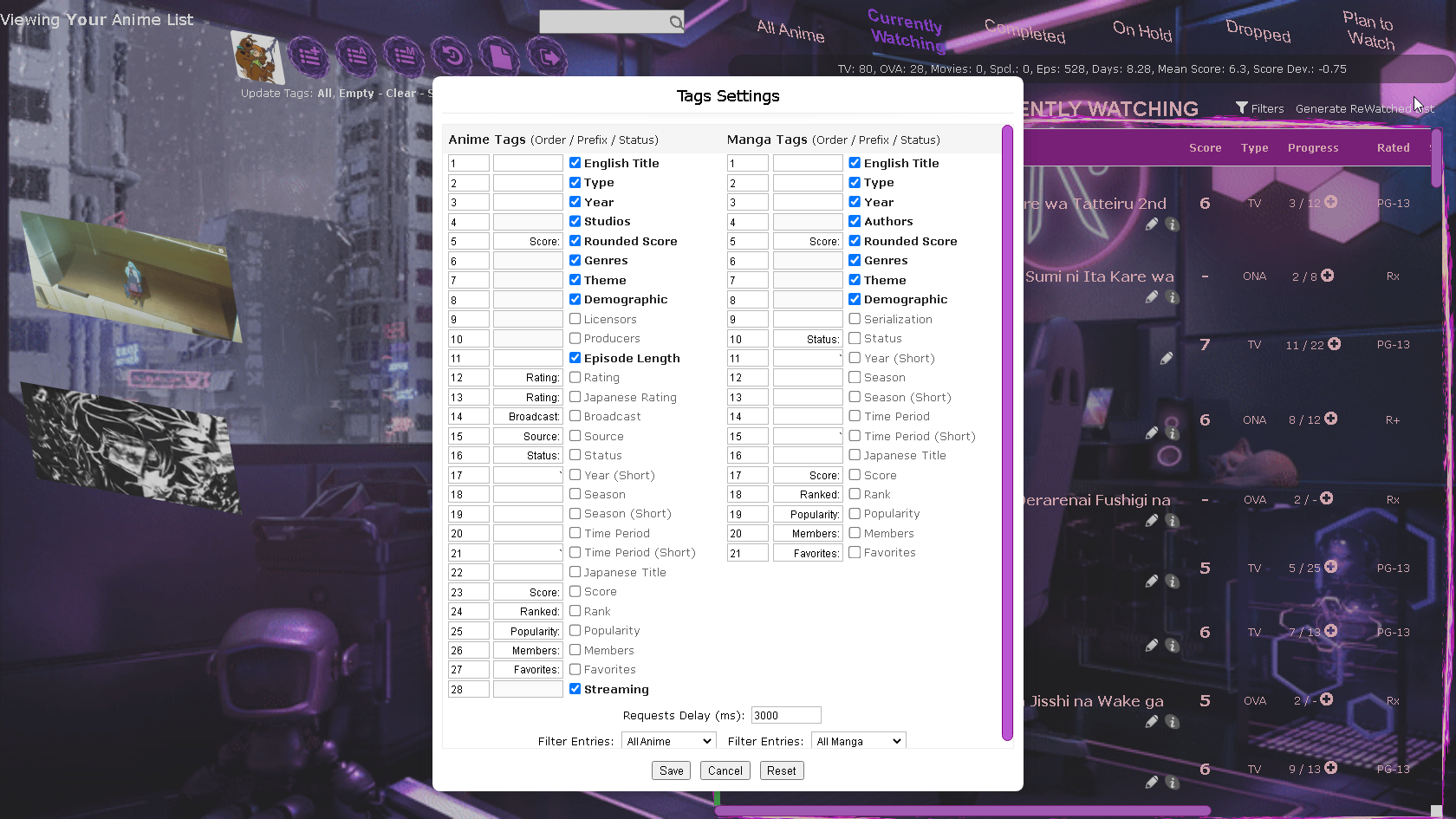The width and height of the screenshot is (1456, 819).
Task: Open the manga list icon marked M
Action: tap(404, 57)
